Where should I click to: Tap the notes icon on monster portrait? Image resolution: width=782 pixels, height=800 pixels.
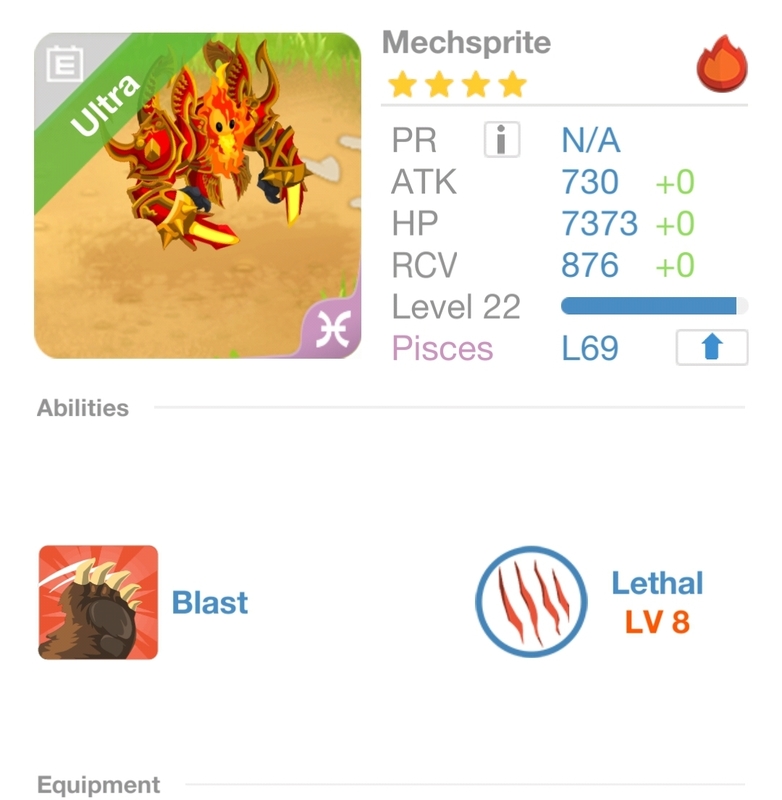[65, 63]
